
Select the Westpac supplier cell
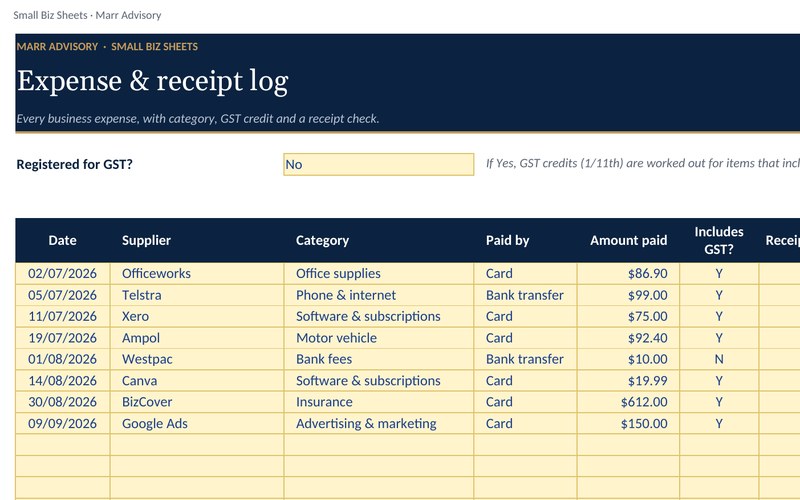[197, 359]
